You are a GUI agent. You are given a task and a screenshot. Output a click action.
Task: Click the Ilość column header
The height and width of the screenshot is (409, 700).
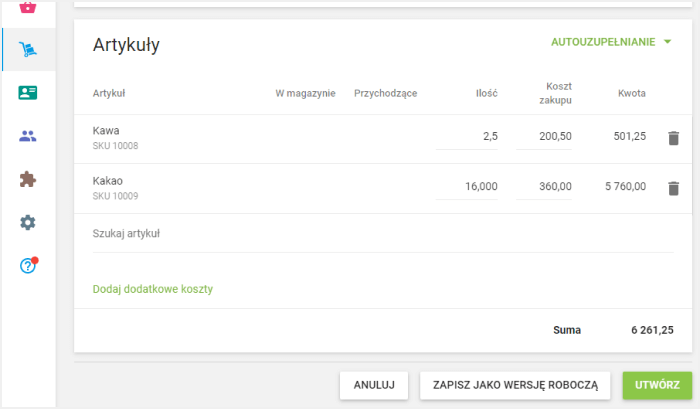coord(487,93)
